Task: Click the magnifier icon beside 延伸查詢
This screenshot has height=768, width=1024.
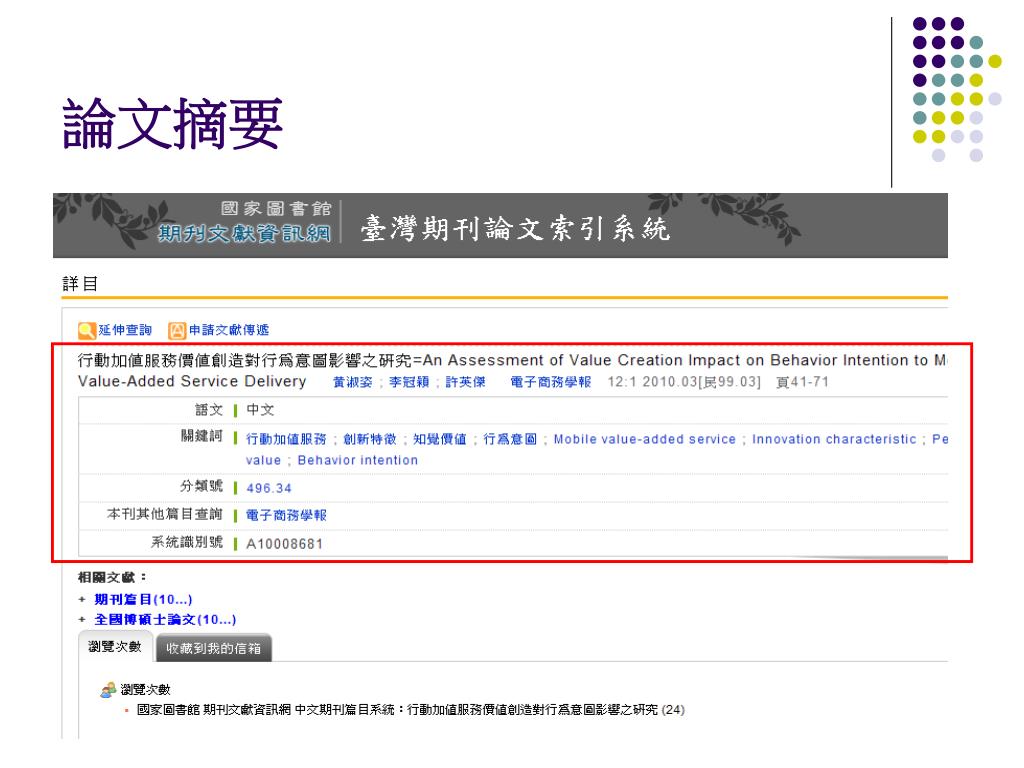Action: click(86, 330)
